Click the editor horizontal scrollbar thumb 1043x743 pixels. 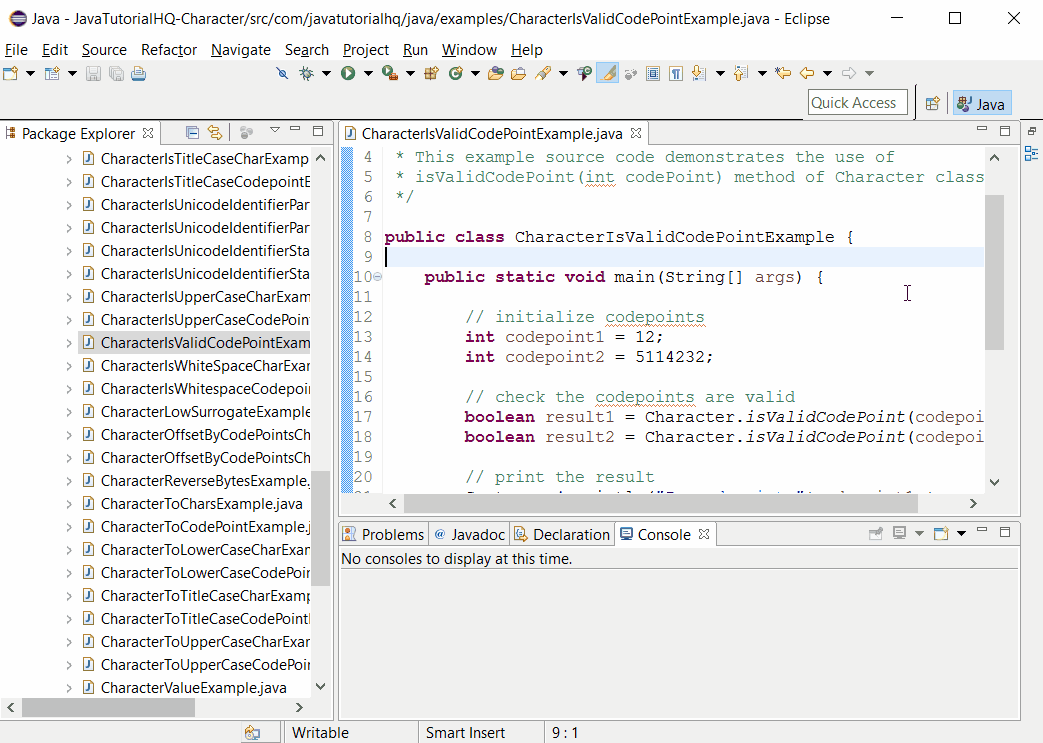click(x=661, y=504)
